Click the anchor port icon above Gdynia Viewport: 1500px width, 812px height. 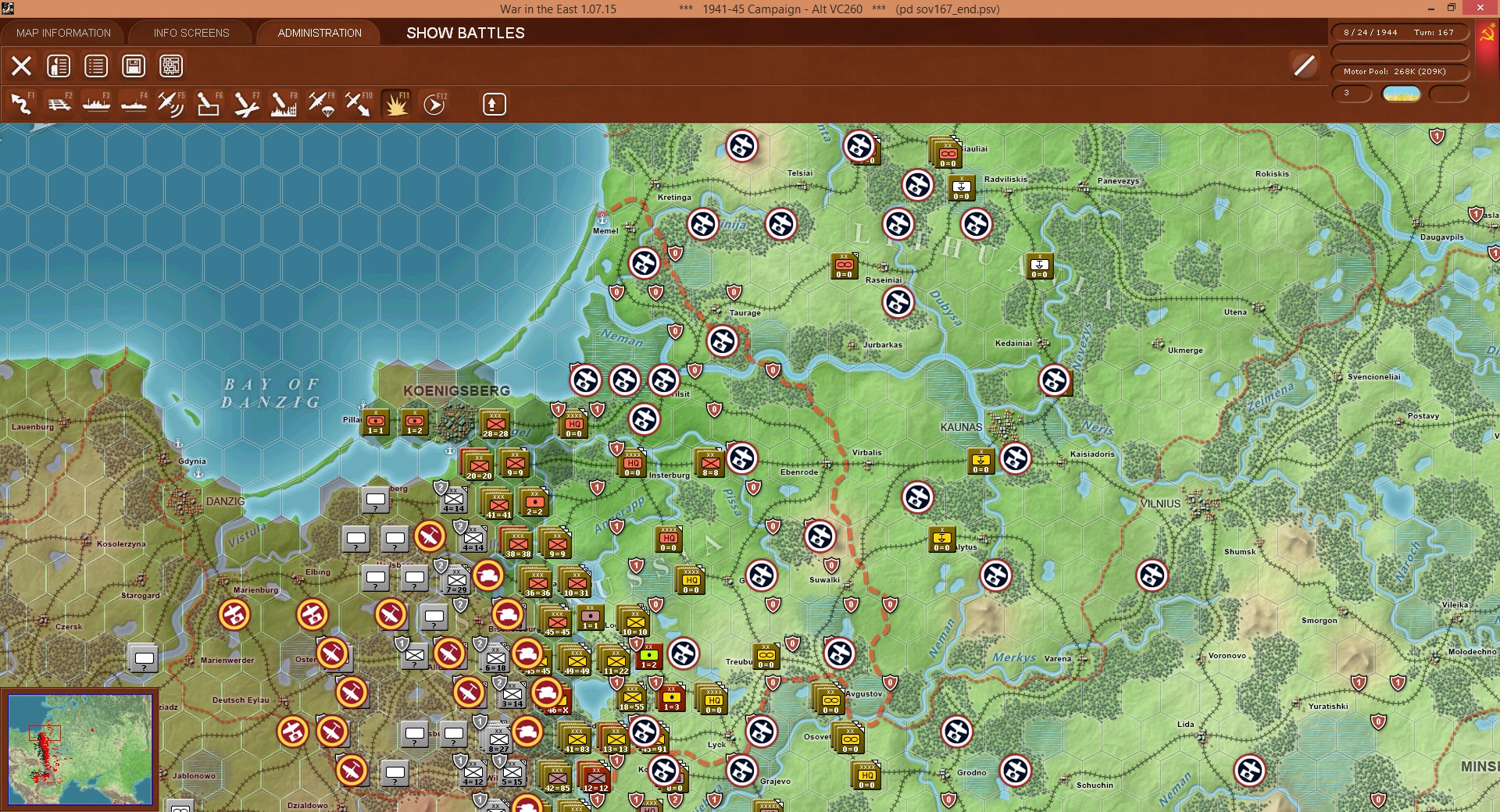pos(179,443)
